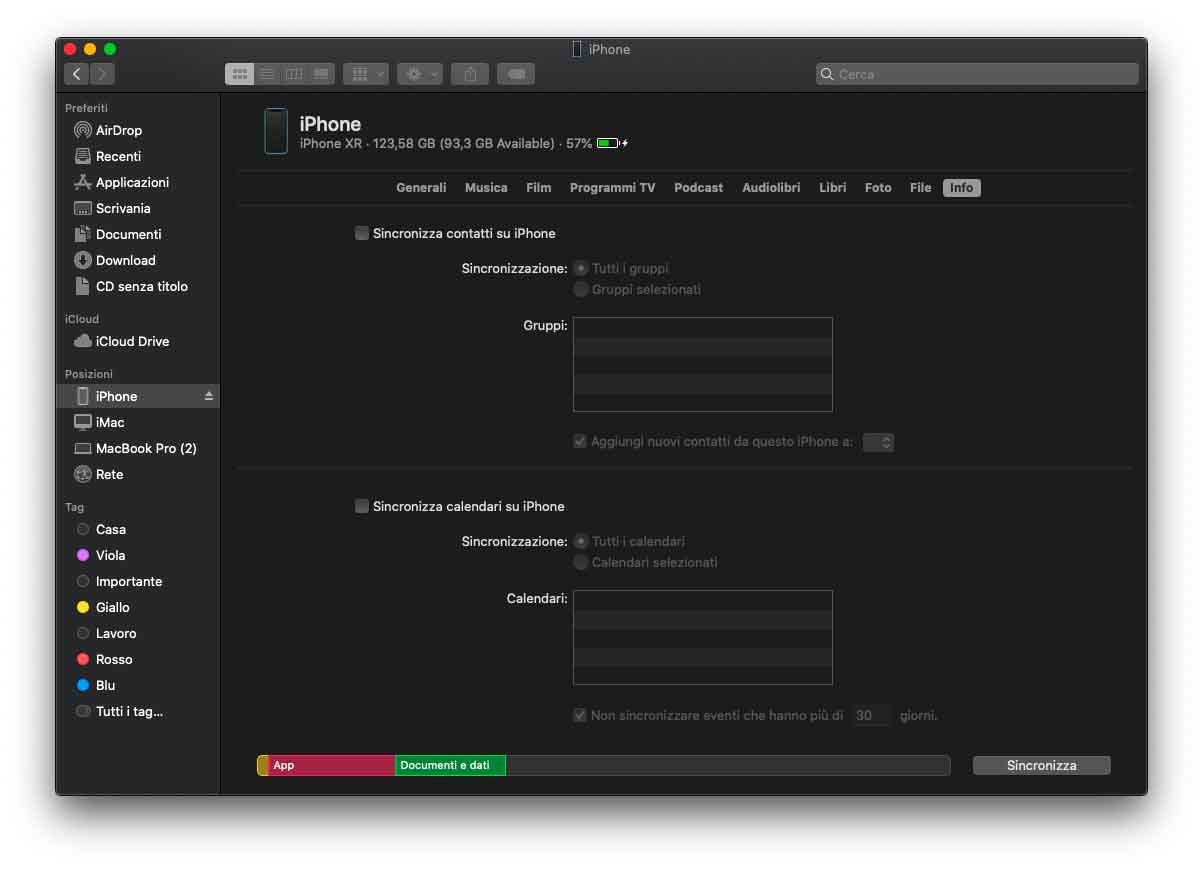Select iMac under Posizioni
Viewport: 1203px width, 869px height.
[138, 422]
